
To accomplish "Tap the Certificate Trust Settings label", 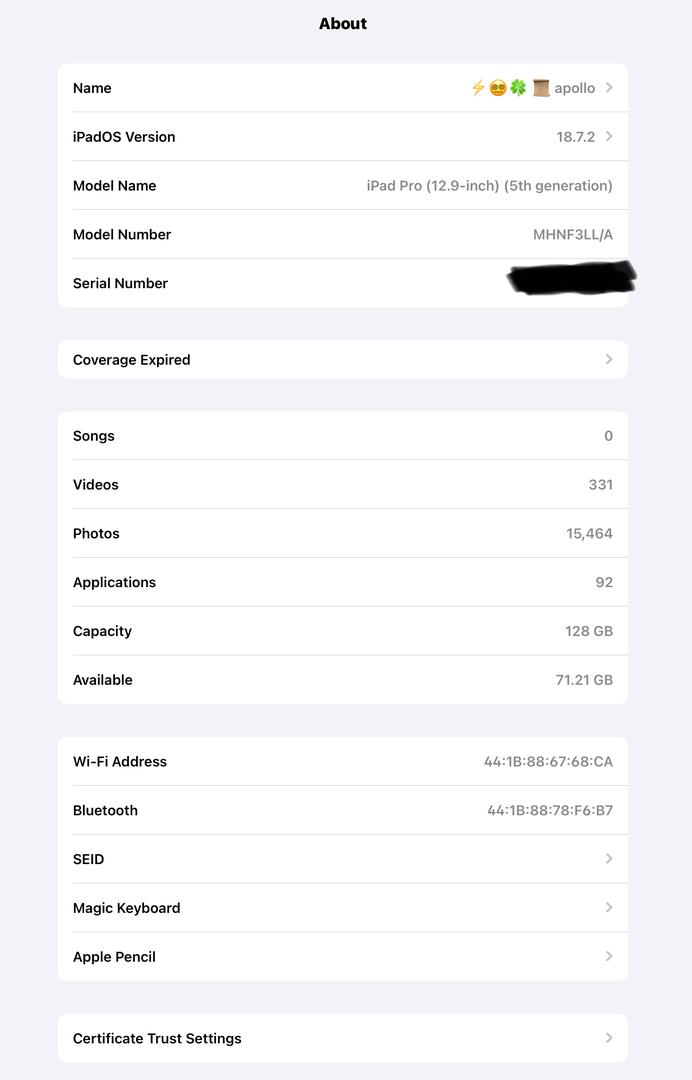I will 157,1038.
